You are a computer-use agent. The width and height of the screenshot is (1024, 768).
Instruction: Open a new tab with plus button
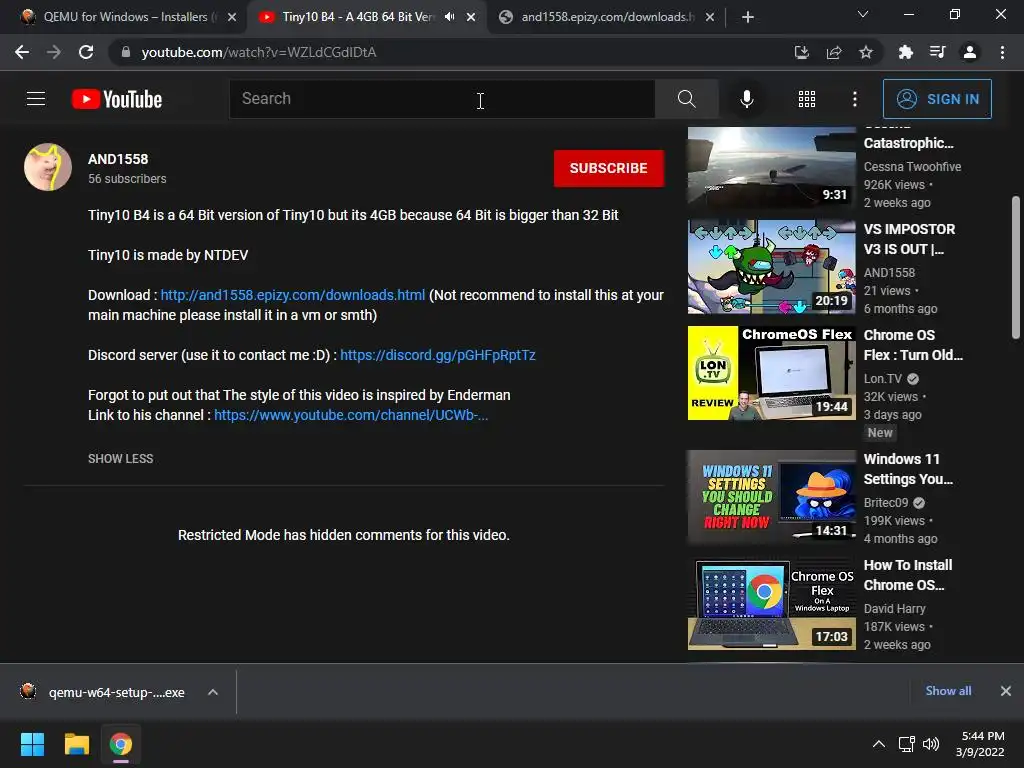click(748, 17)
